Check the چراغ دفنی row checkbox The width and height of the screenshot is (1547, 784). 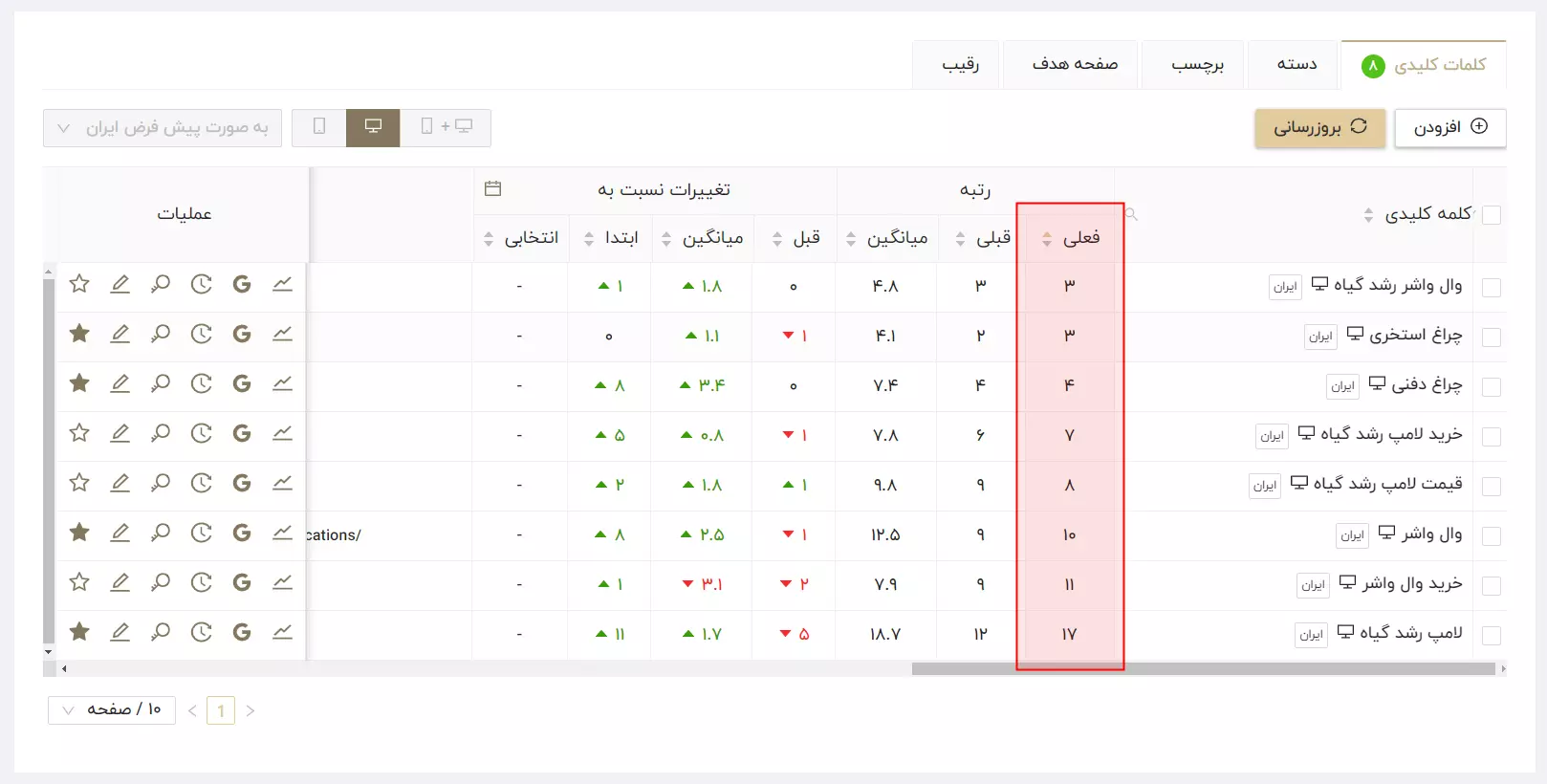point(1491,387)
